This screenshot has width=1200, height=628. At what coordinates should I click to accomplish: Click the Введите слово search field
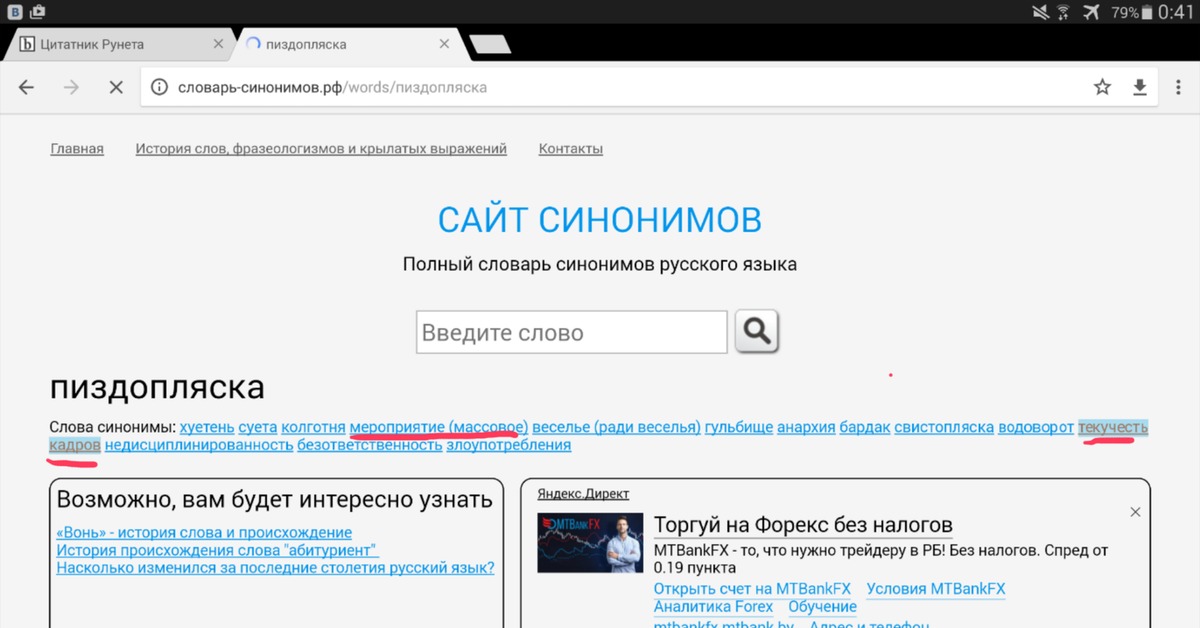pos(571,333)
